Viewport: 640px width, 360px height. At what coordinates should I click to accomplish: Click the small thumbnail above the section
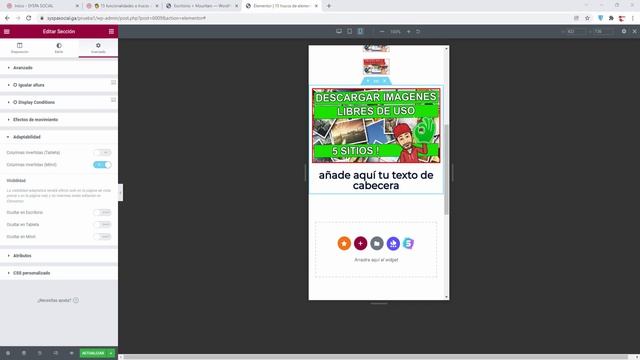[376, 67]
